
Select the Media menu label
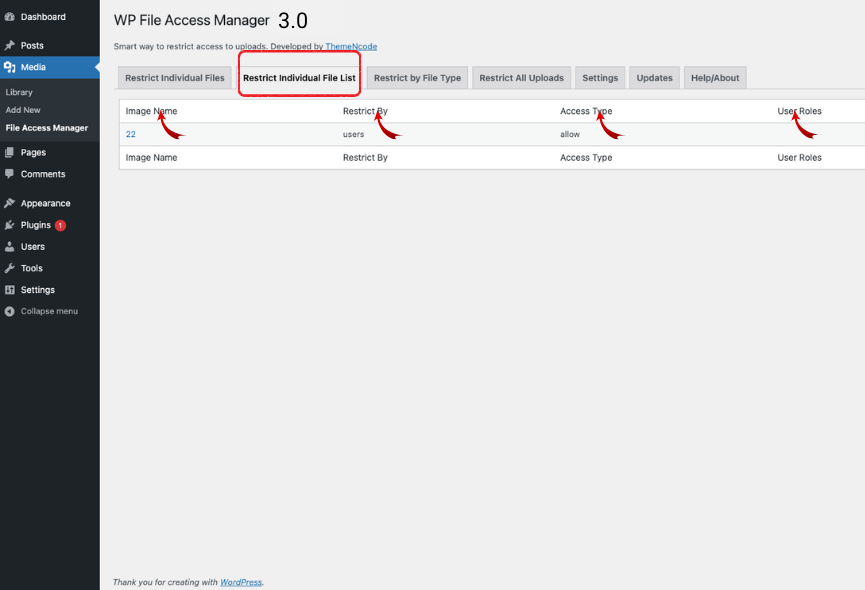tap(33, 67)
